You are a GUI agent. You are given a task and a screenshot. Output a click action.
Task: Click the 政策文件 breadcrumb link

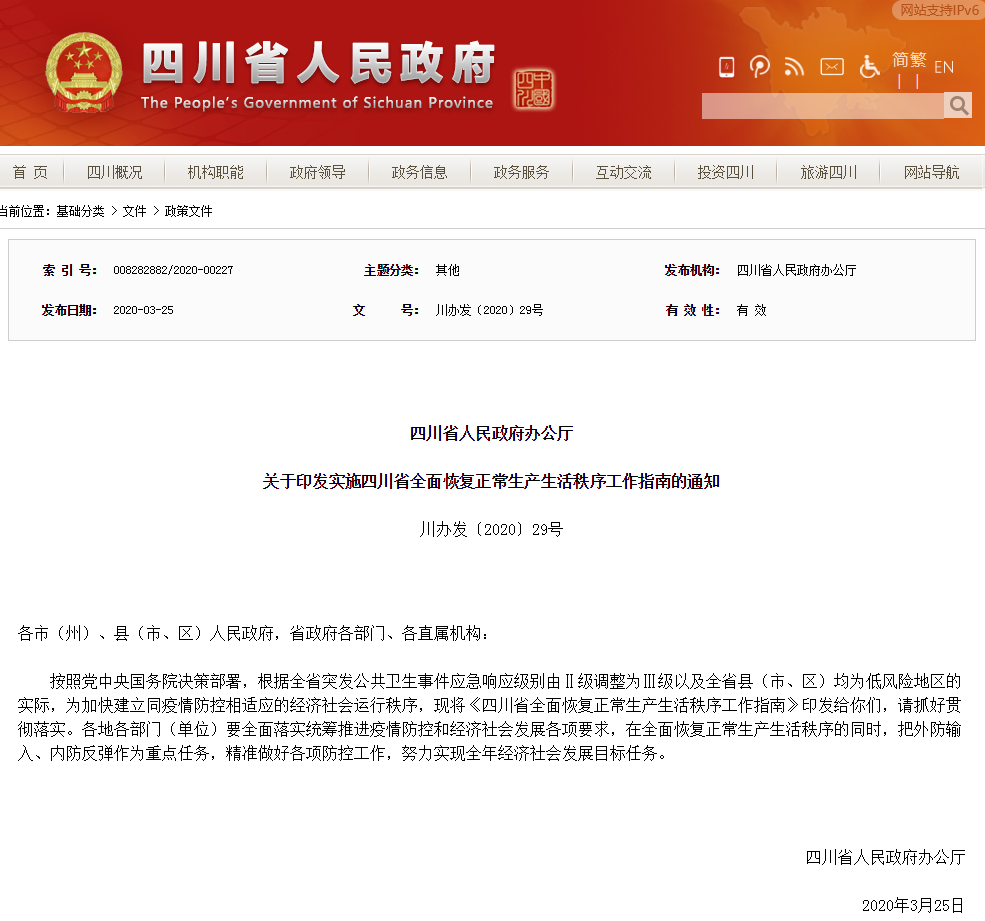pyautogui.click(x=188, y=211)
